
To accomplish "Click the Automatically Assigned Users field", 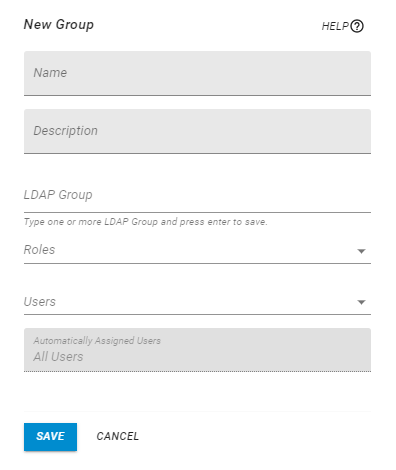I will tap(197, 350).
